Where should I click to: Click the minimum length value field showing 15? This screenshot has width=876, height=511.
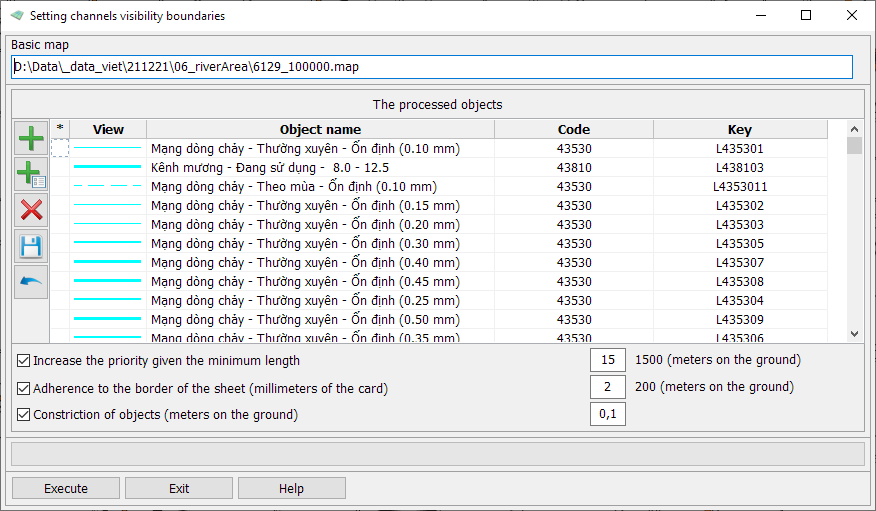607,360
